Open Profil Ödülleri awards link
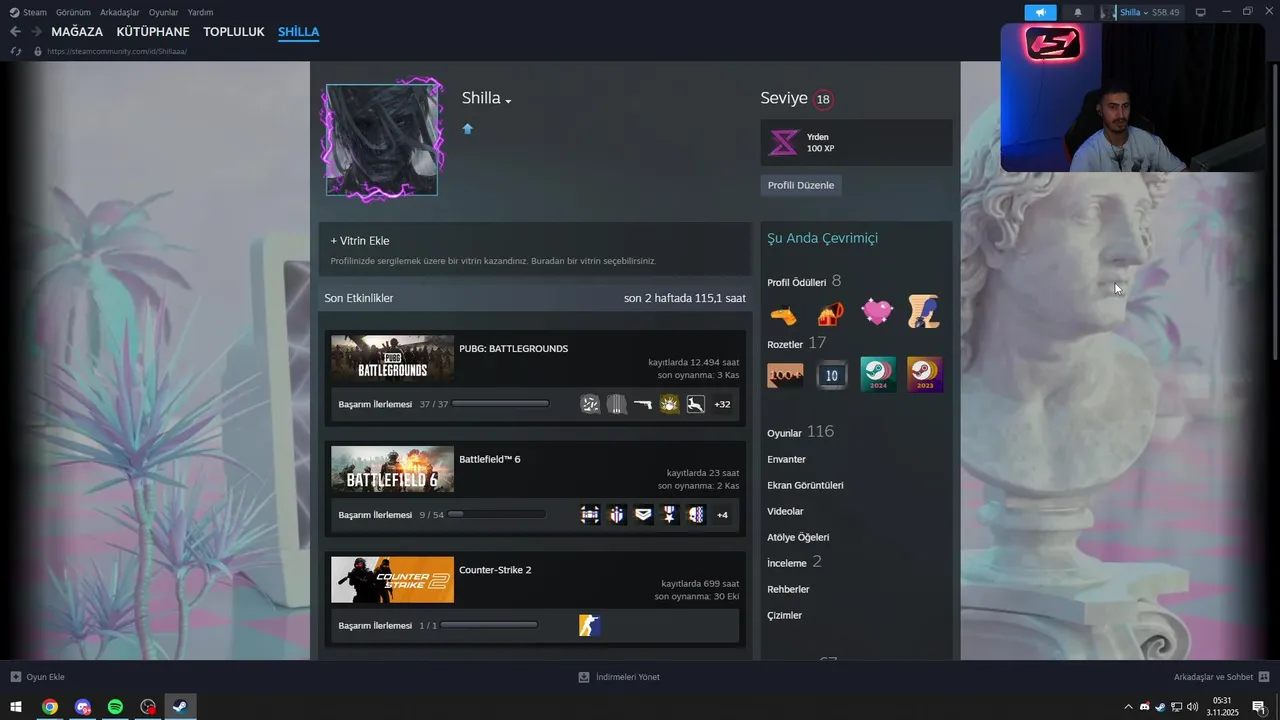Viewport: 1280px width, 720px height. click(797, 283)
